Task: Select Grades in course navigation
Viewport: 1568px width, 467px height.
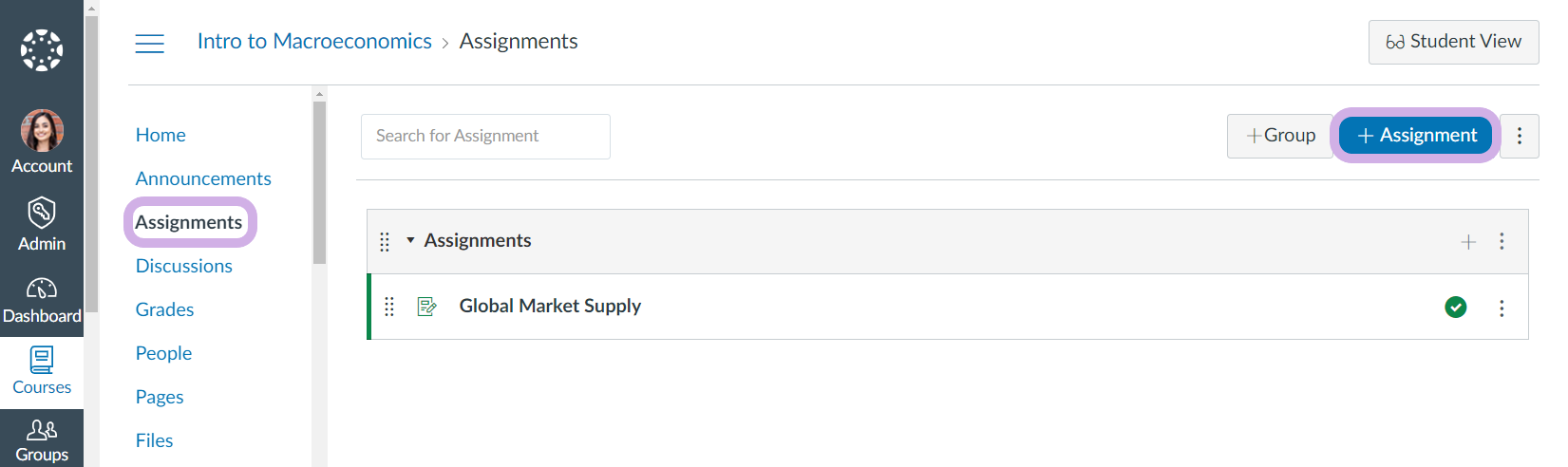Action: click(x=164, y=309)
